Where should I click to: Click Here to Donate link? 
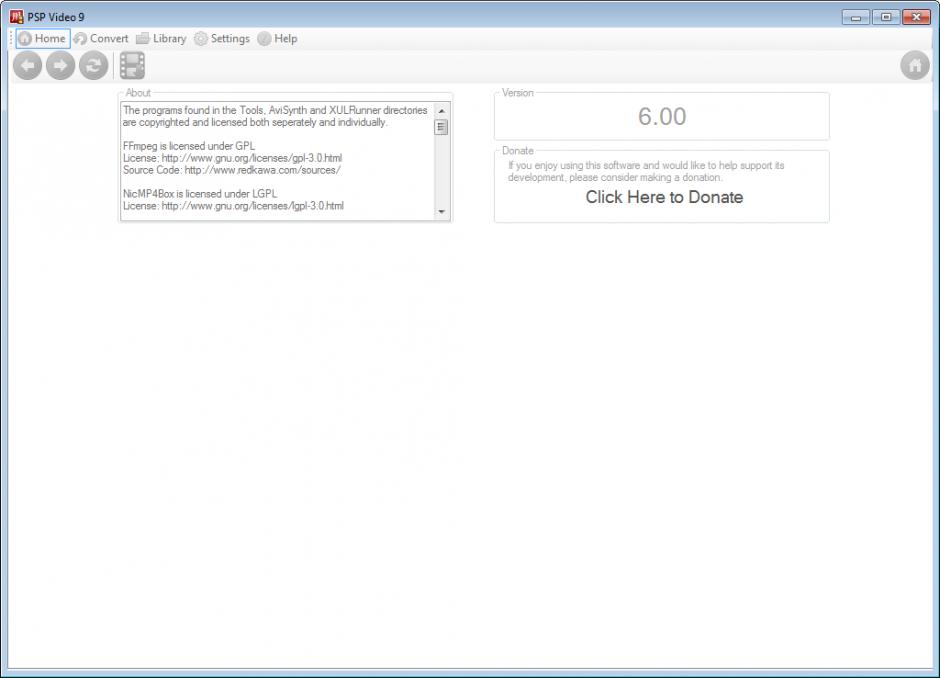point(664,197)
